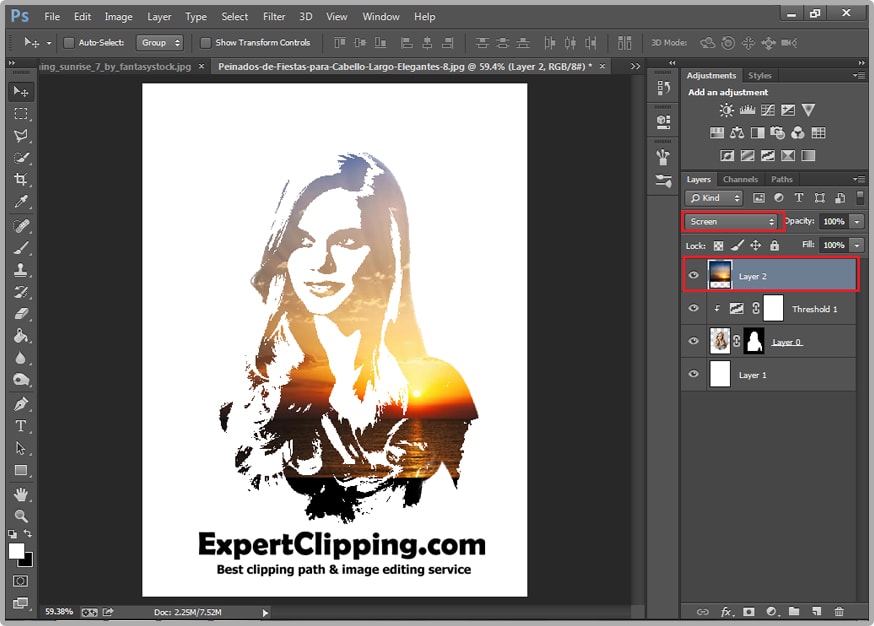Select the Zoom tool

pyautogui.click(x=20, y=516)
